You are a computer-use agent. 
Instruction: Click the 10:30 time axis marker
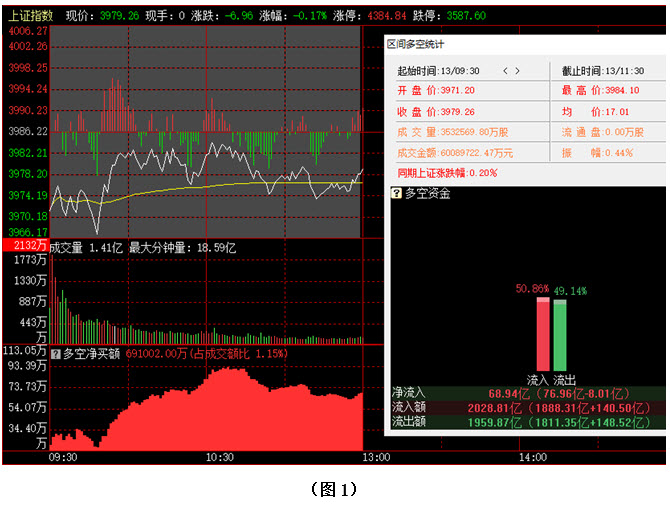coord(219,457)
